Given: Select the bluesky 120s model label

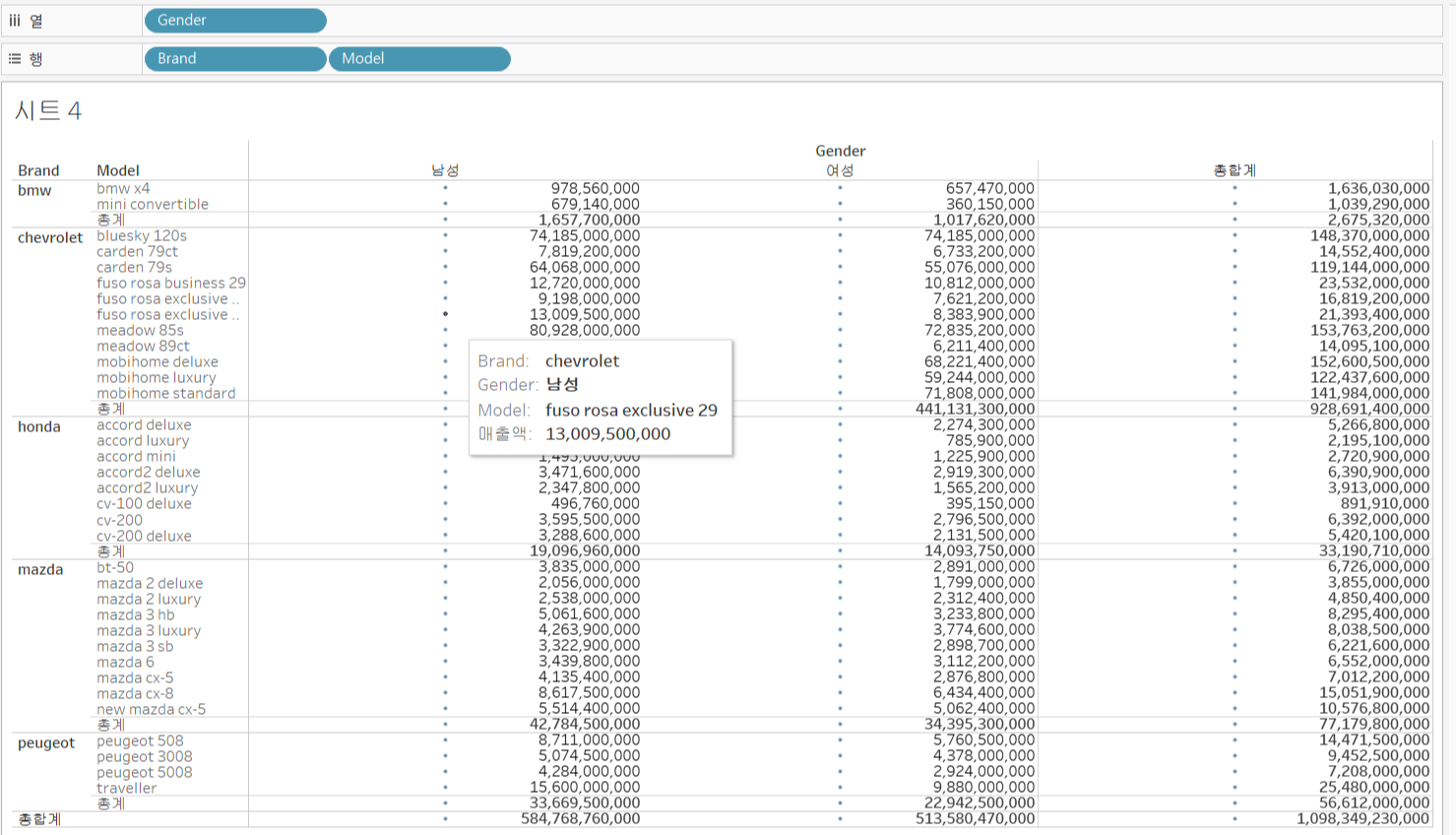Looking at the screenshot, I should (x=142, y=235).
